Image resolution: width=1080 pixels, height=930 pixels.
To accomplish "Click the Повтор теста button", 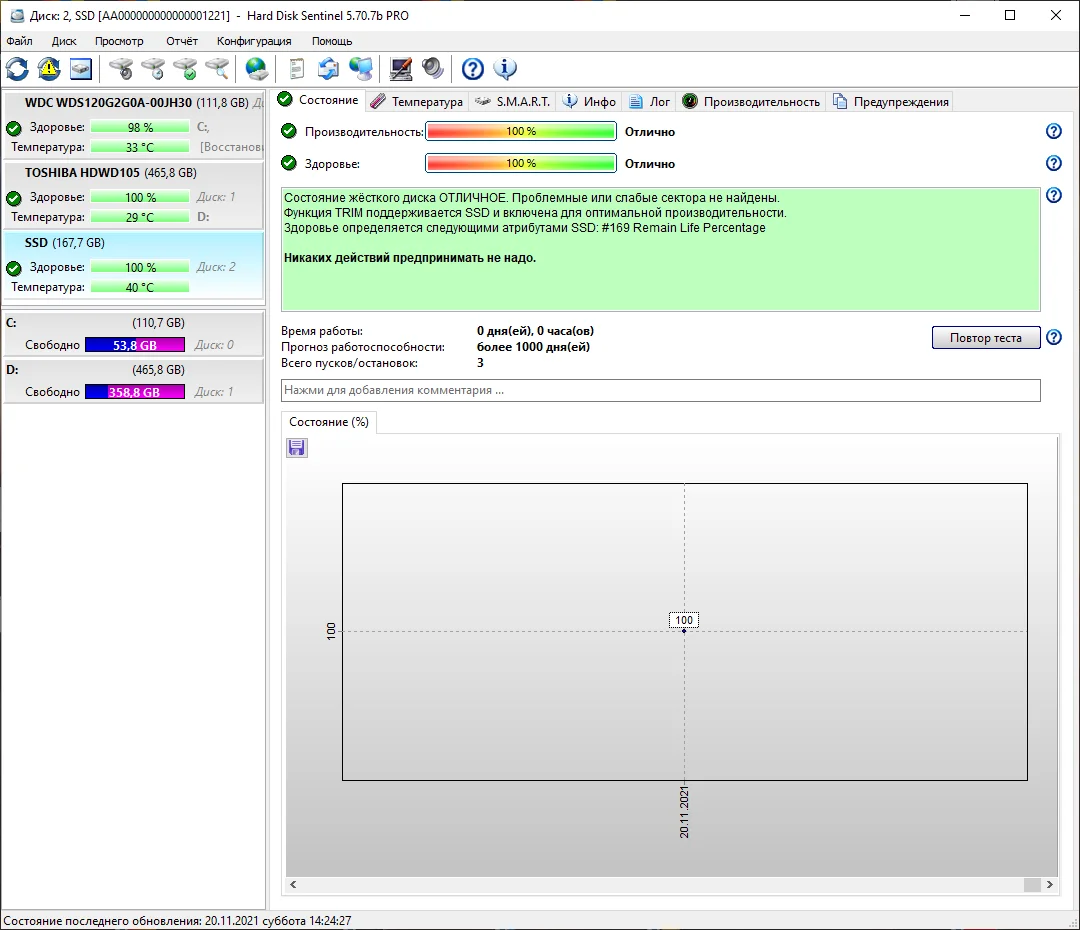I will click(986, 338).
